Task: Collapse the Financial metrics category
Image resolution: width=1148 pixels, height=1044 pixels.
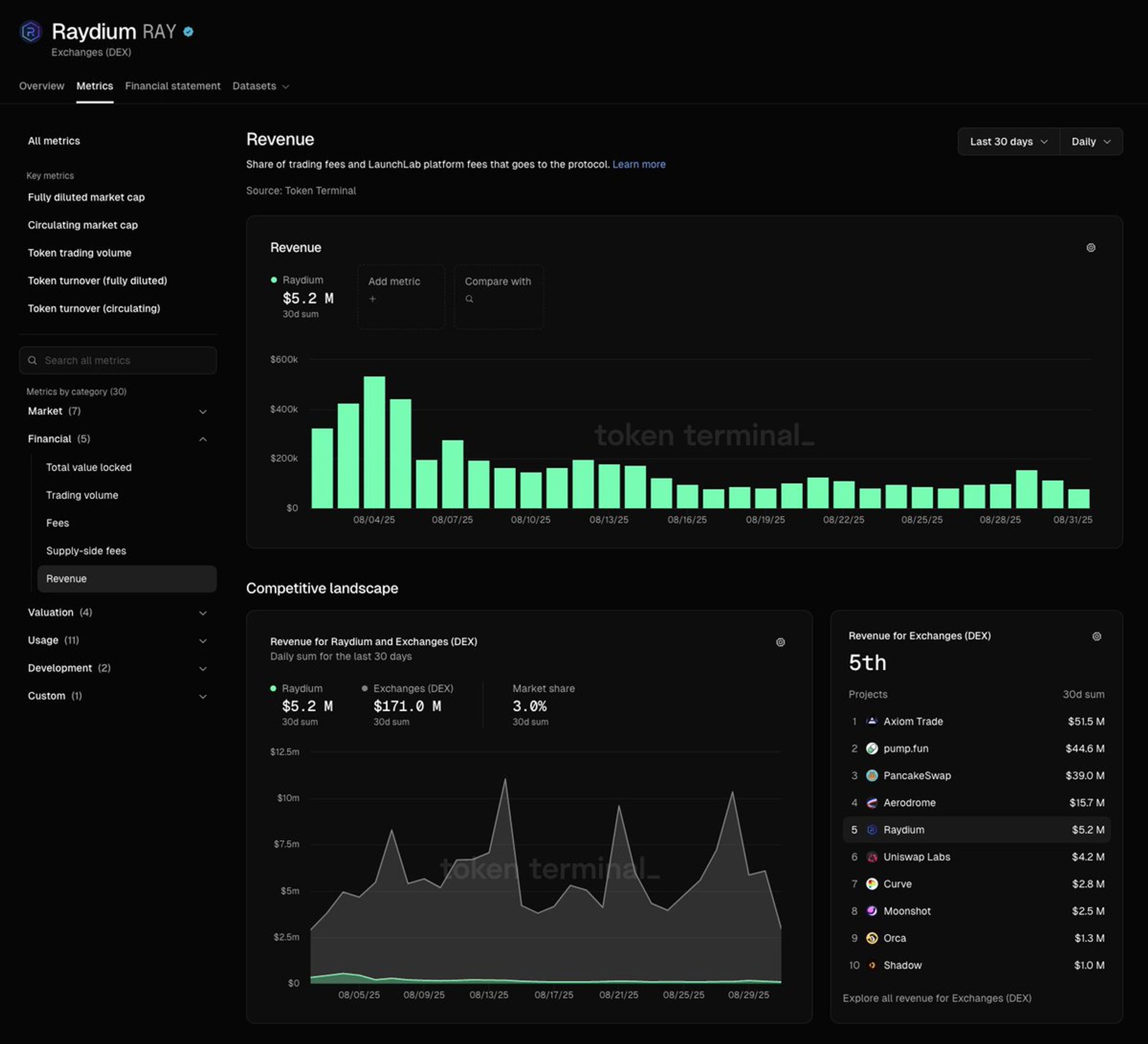Action: click(117, 438)
